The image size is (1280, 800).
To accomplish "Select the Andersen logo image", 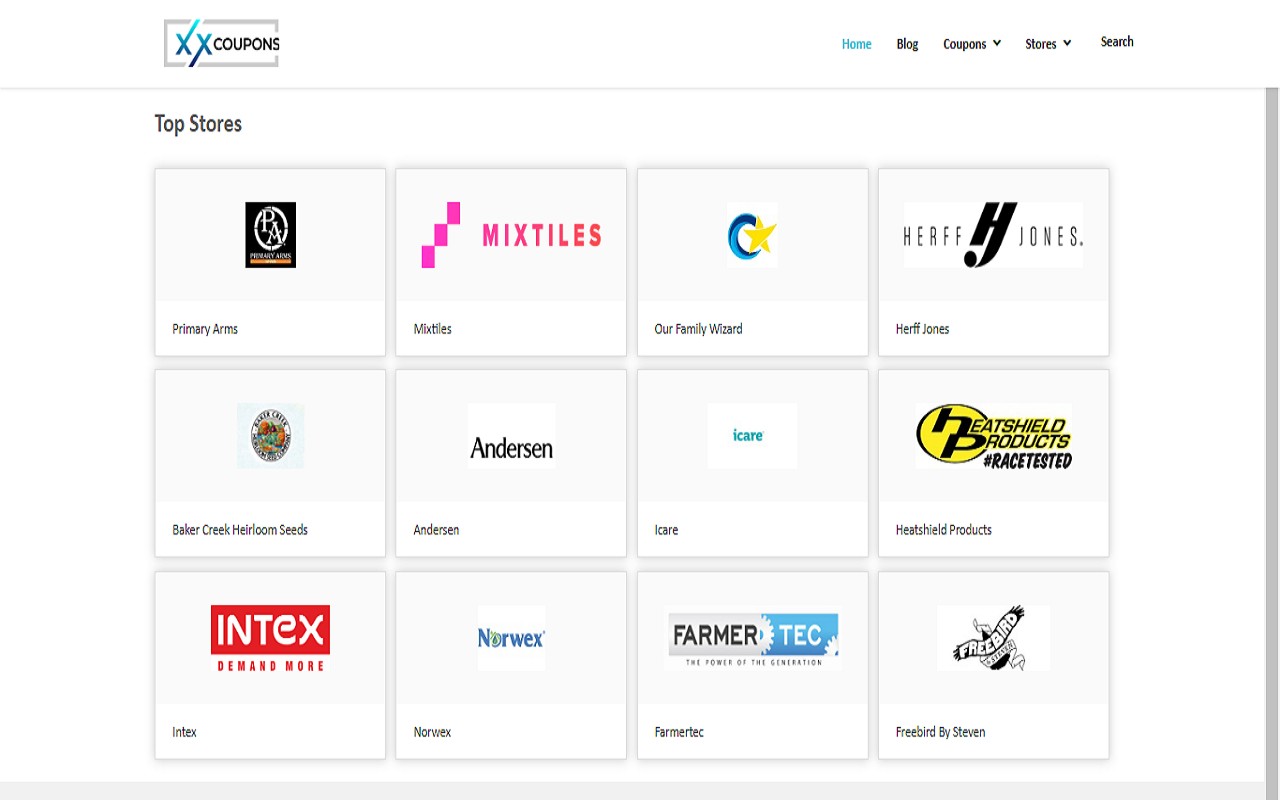I will 511,436.
